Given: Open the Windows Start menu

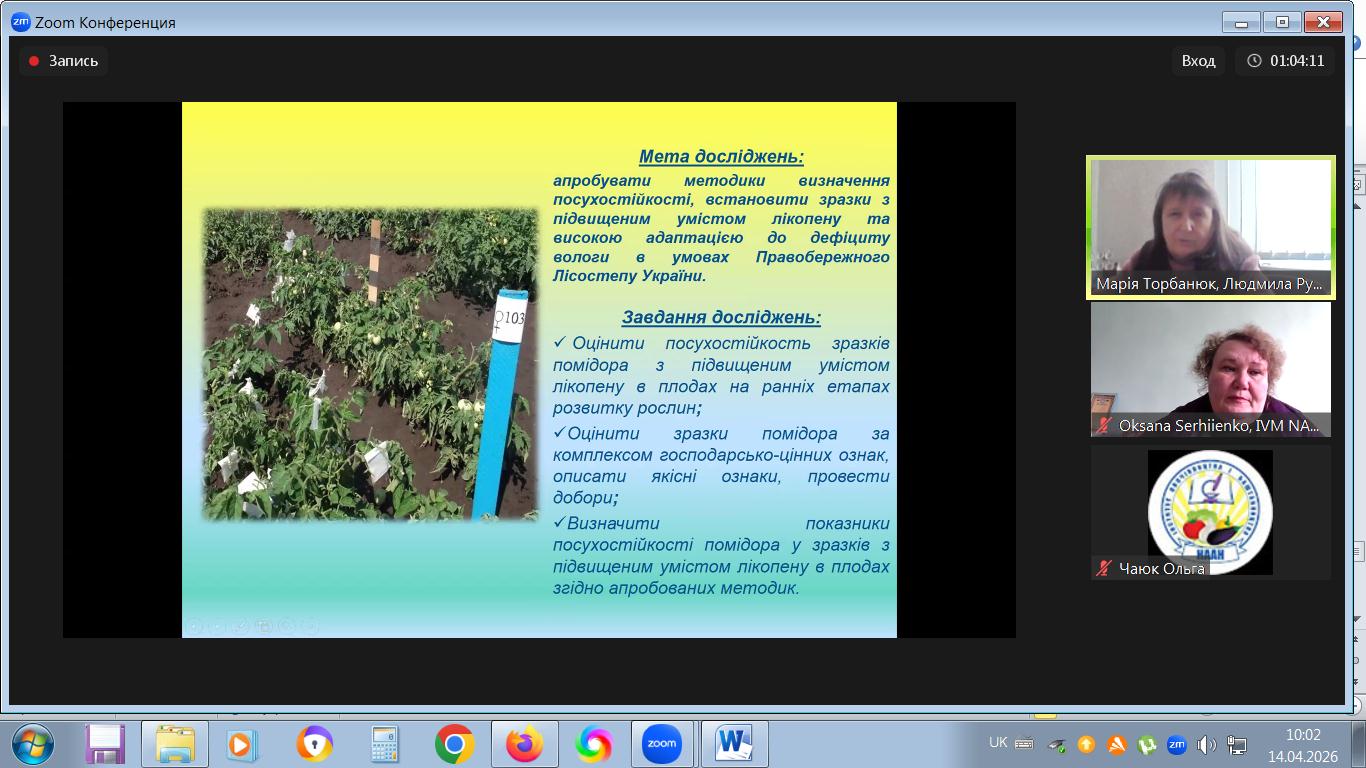Looking at the screenshot, I should pos(33,744).
